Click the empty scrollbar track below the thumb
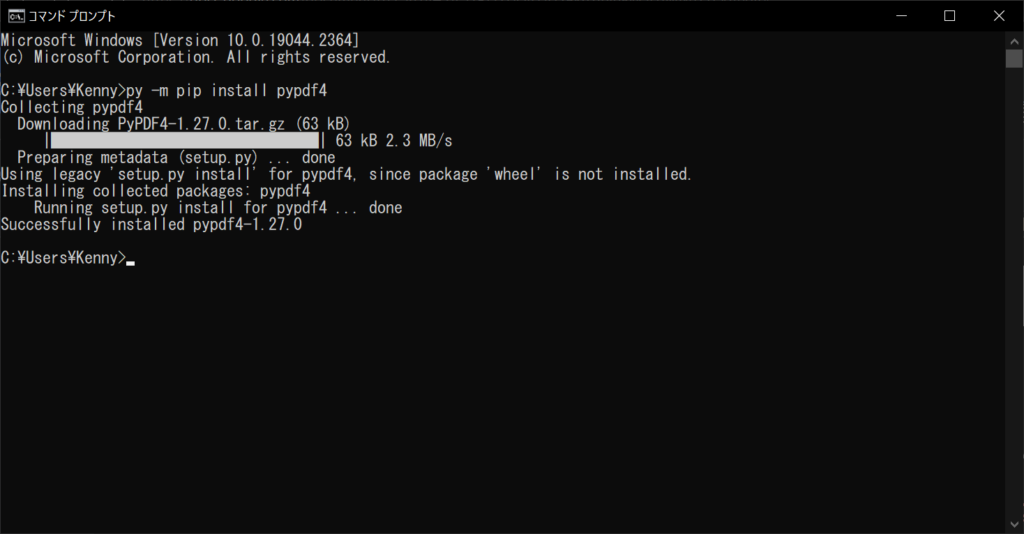The image size is (1024, 534). [x=1014, y=294]
